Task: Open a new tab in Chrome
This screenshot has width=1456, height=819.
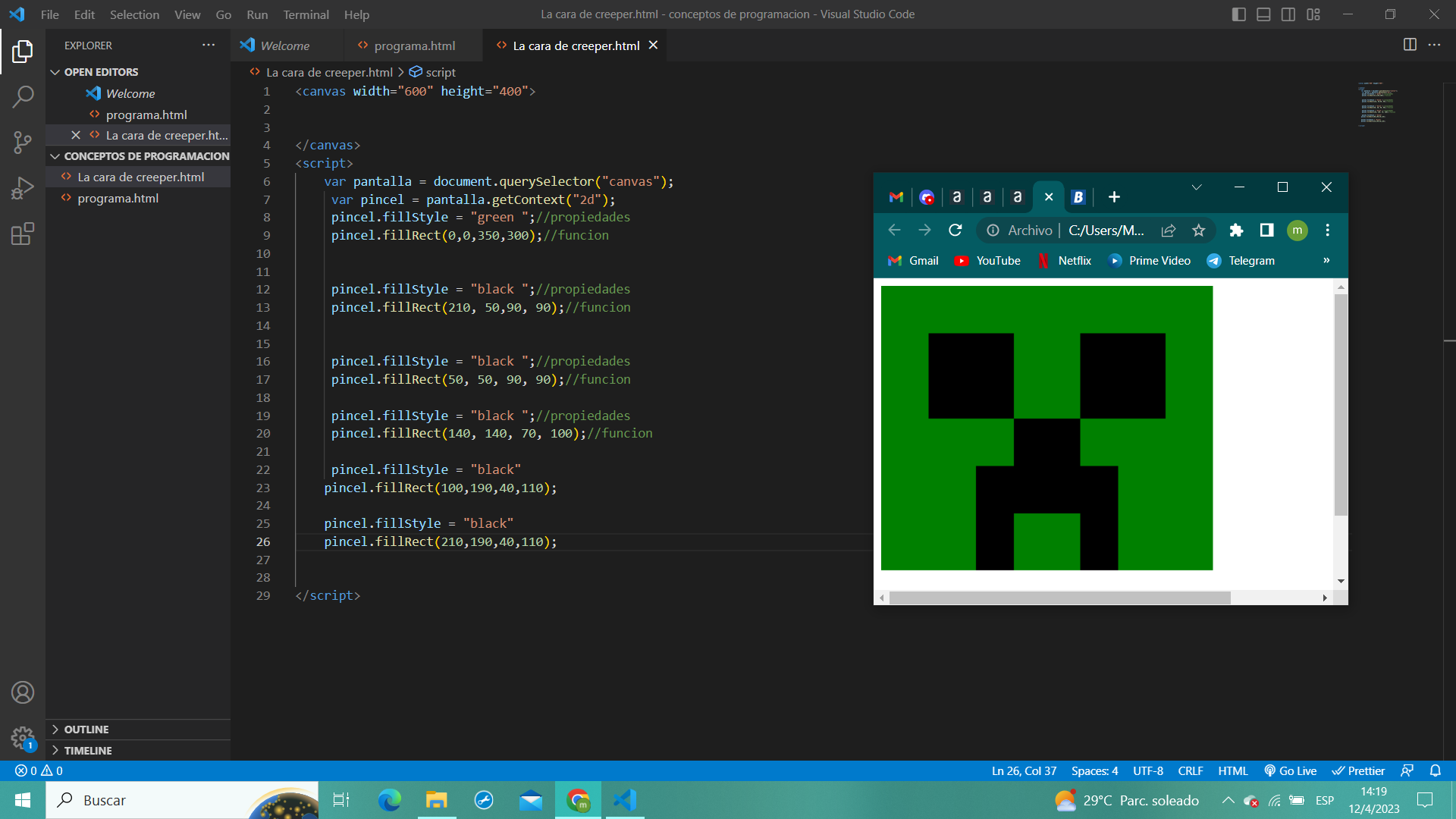Action: coord(1114,197)
